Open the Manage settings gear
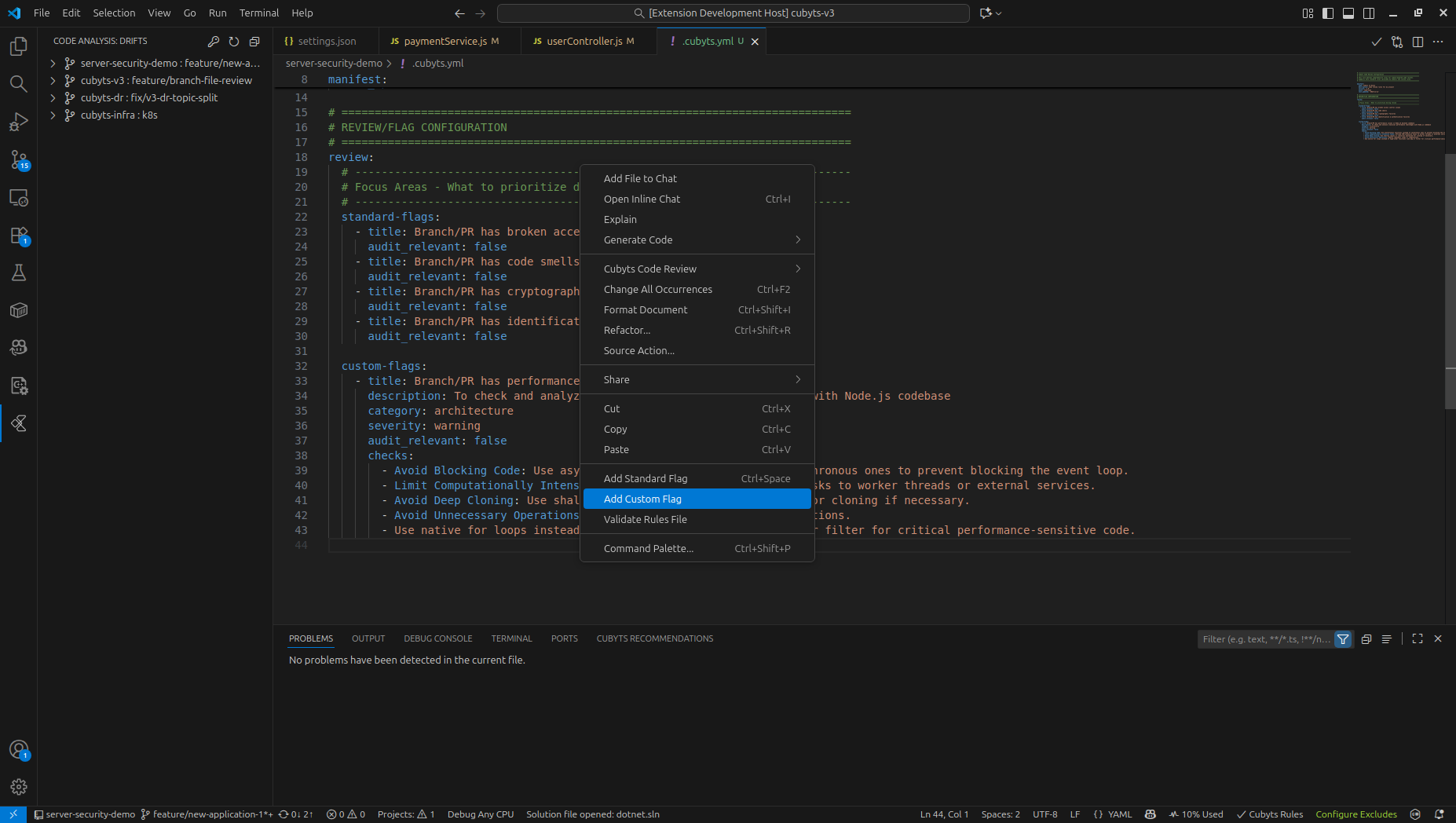The height and width of the screenshot is (823, 1456). [x=19, y=786]
